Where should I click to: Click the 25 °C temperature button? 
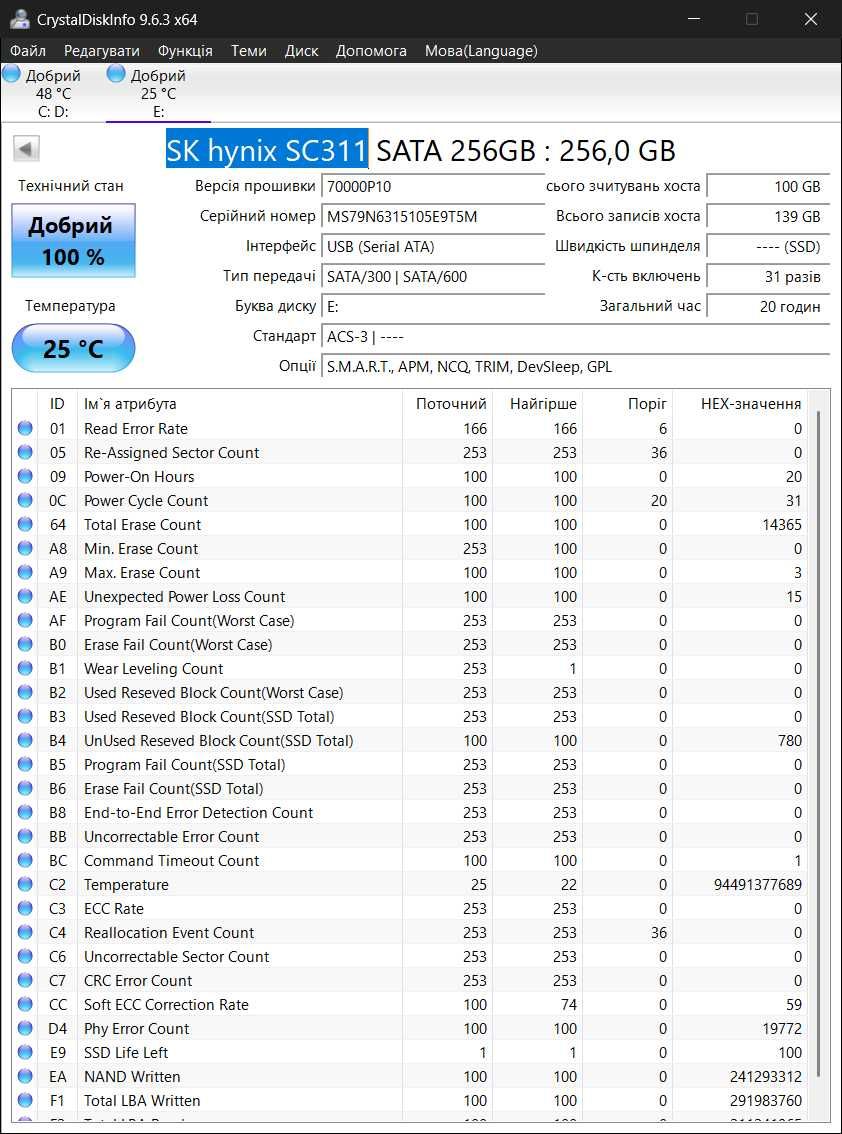(73, 349)
